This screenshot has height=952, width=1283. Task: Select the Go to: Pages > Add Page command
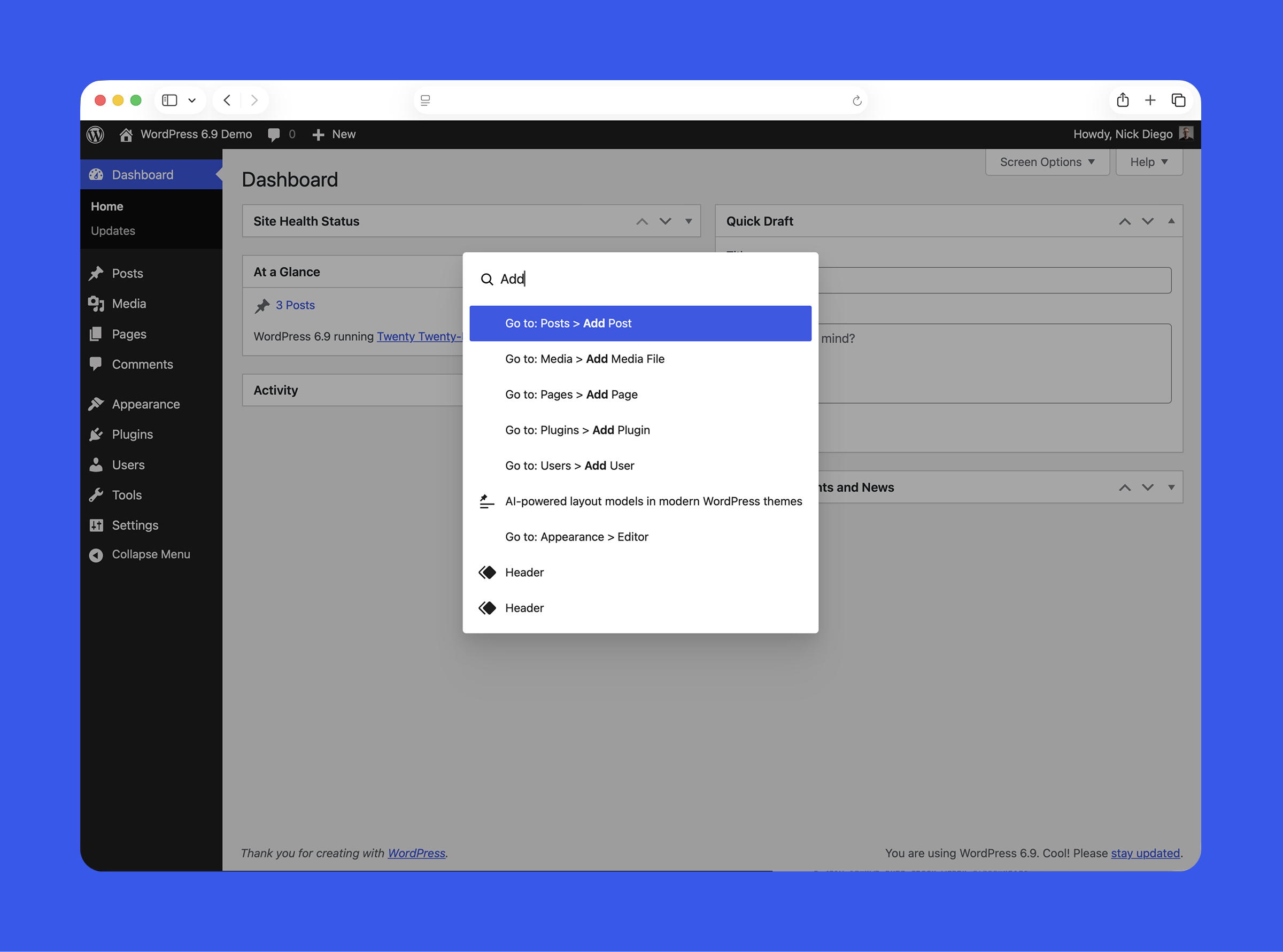coord(571,394)
